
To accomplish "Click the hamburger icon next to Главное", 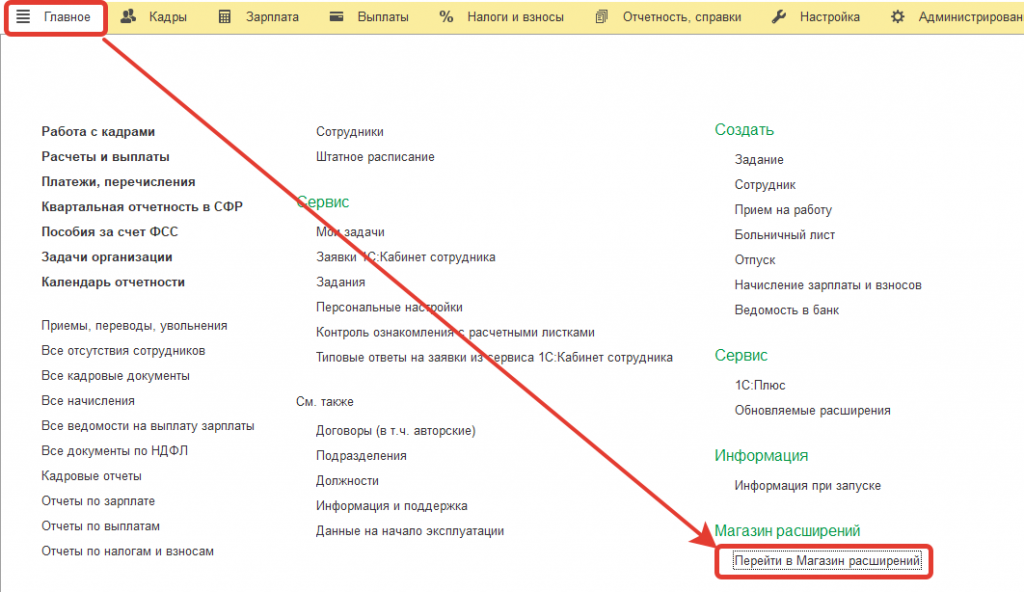I will (23, 16).
